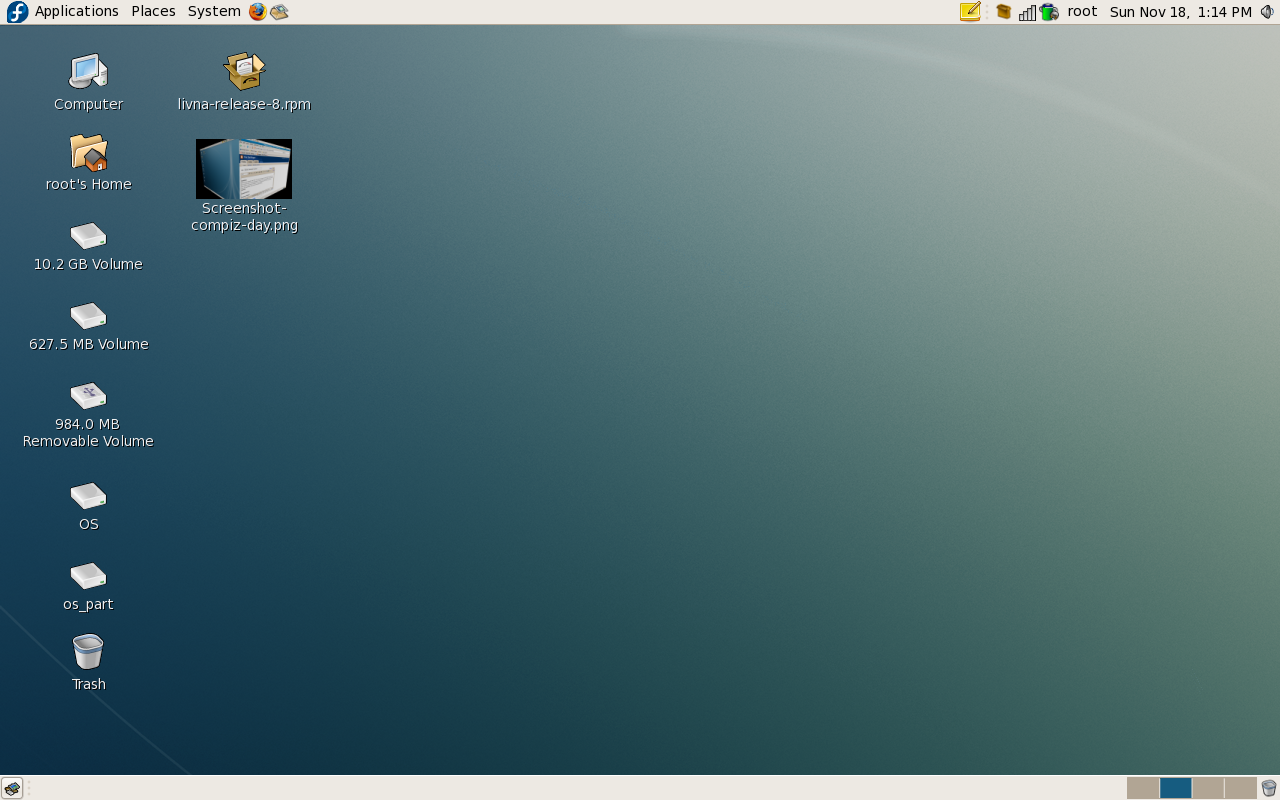Open the Places menu
This screenshot has height=800, width=1280.
[x=153, y=11]
